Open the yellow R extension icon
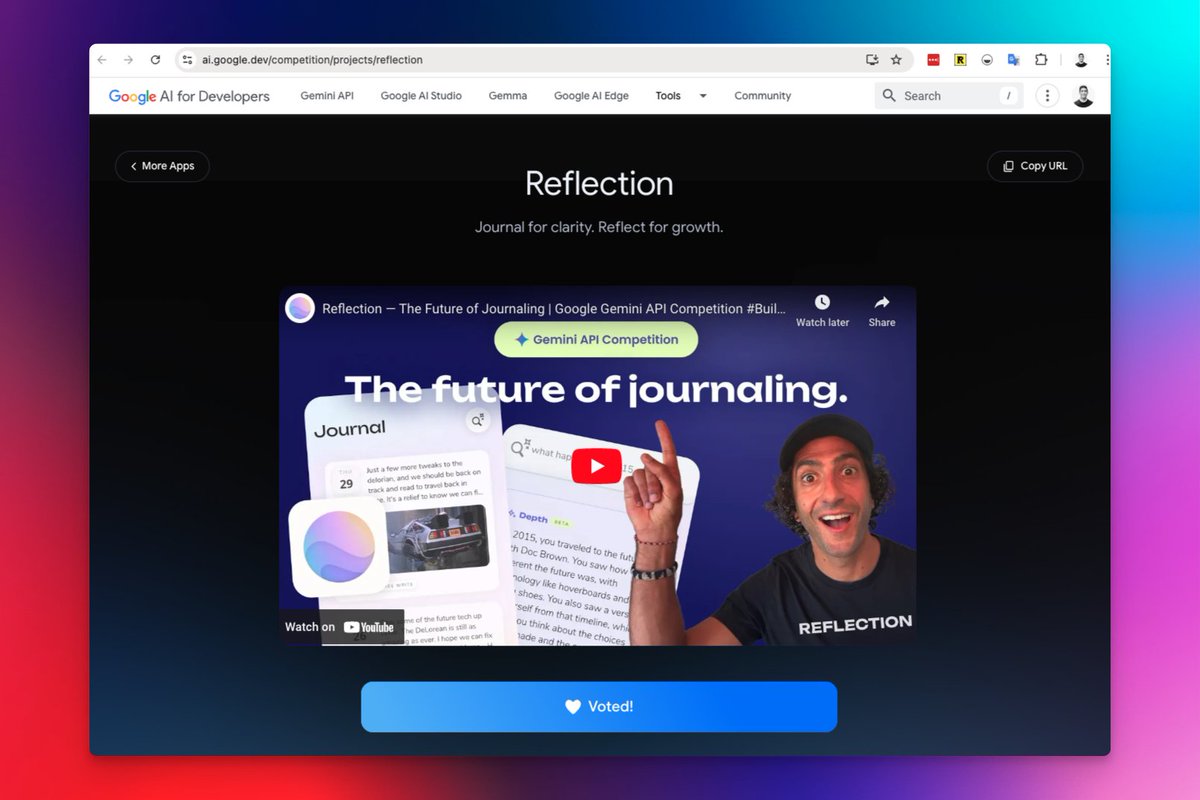Viewport: 1200px width, 800px height. pyautogui.click(x=959, y=60)
